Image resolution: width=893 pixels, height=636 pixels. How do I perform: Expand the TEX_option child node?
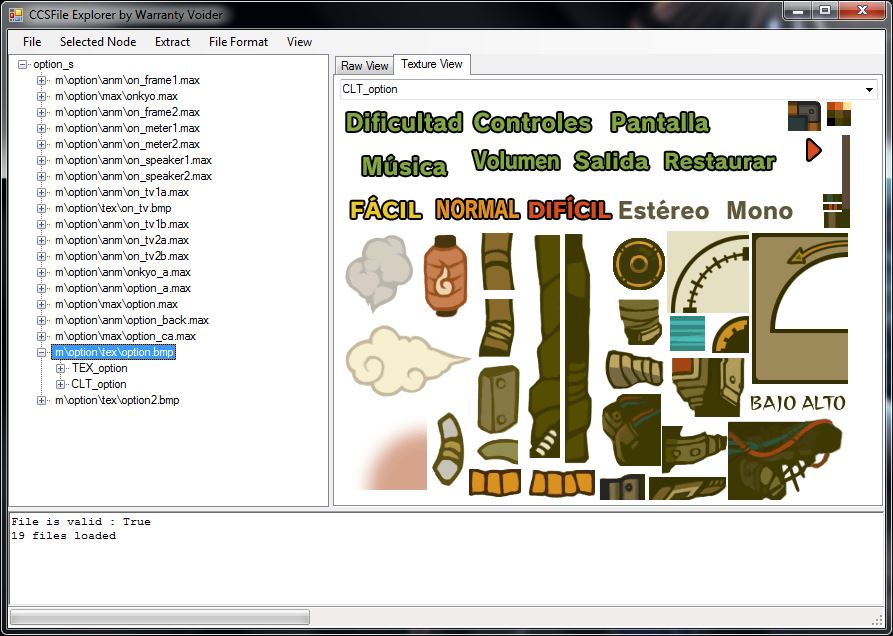point(60,368)
